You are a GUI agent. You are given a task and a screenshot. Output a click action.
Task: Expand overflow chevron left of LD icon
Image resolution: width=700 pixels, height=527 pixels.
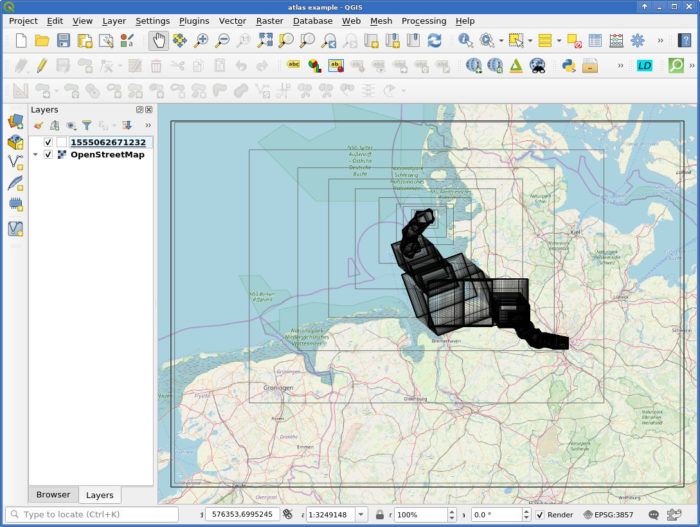pyautogui.click(x=621, y=66)
